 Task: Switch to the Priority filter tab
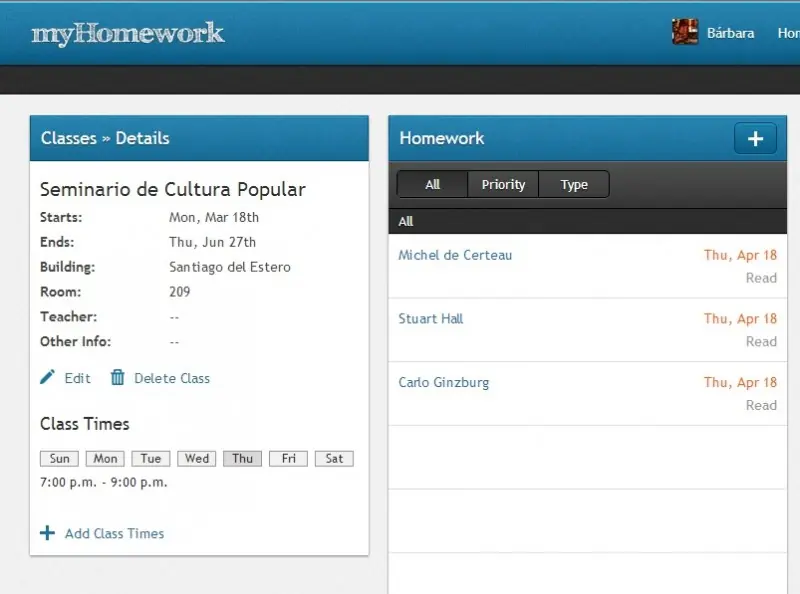pos(503,185)
